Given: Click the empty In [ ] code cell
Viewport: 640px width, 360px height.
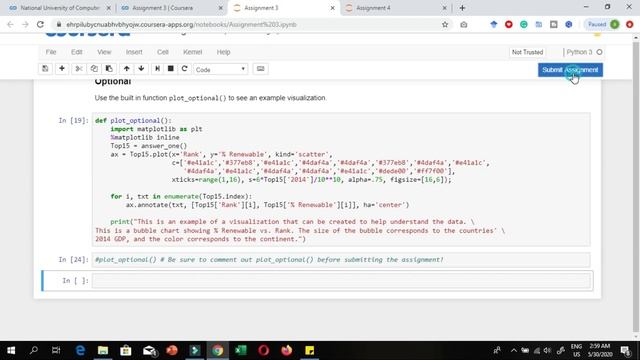Looking at the screenshot, I should point(341,280).
